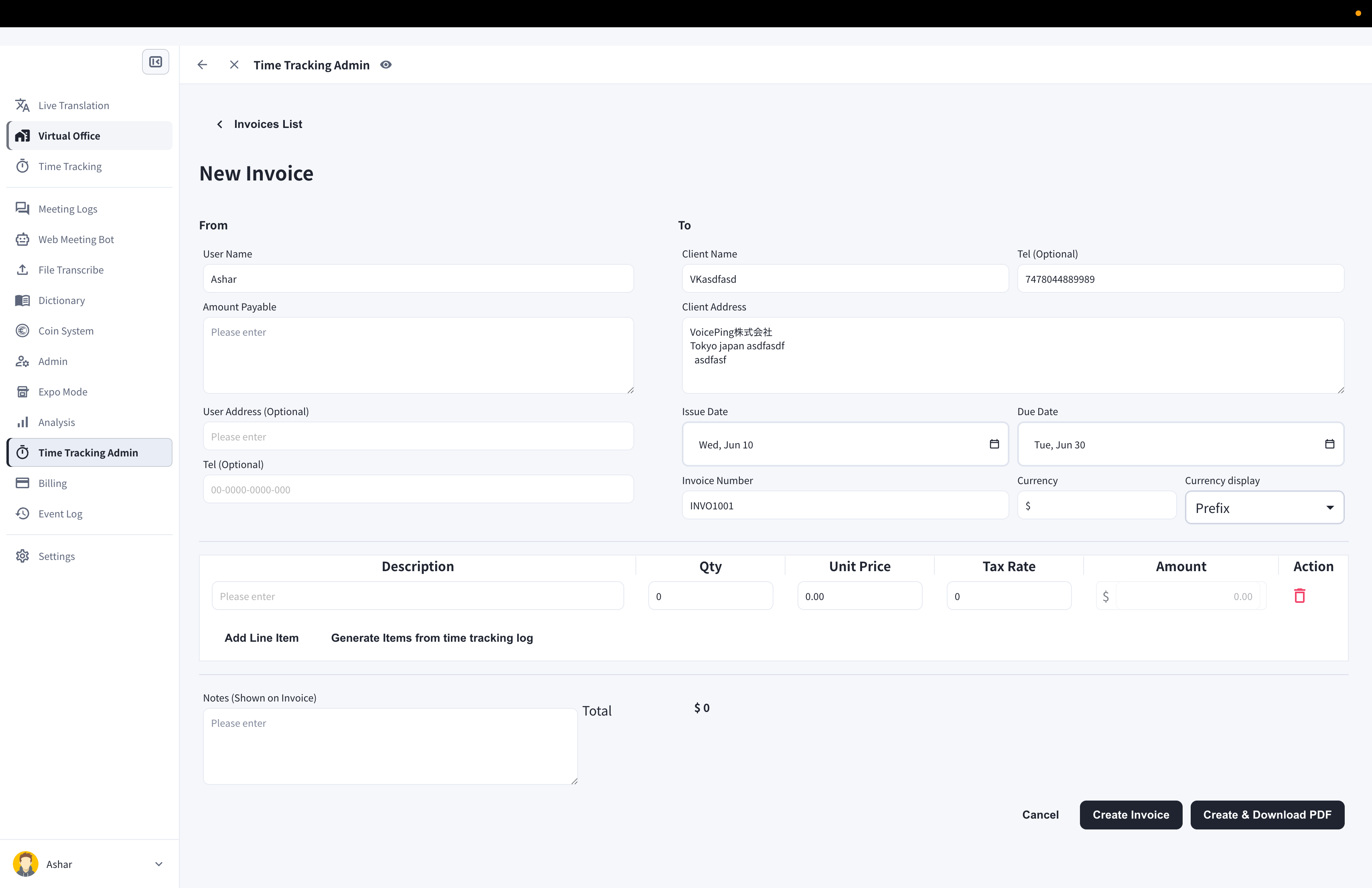This screenshot has height=888, width=1372.
Task: Go to Meeting Logs menu item
Action: [x=89, y=209]
